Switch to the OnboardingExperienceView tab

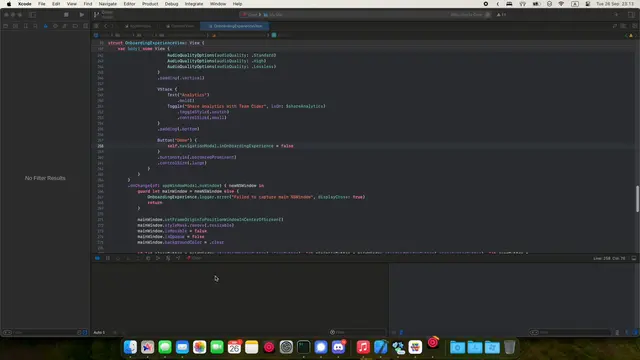[x=235, y=26]
